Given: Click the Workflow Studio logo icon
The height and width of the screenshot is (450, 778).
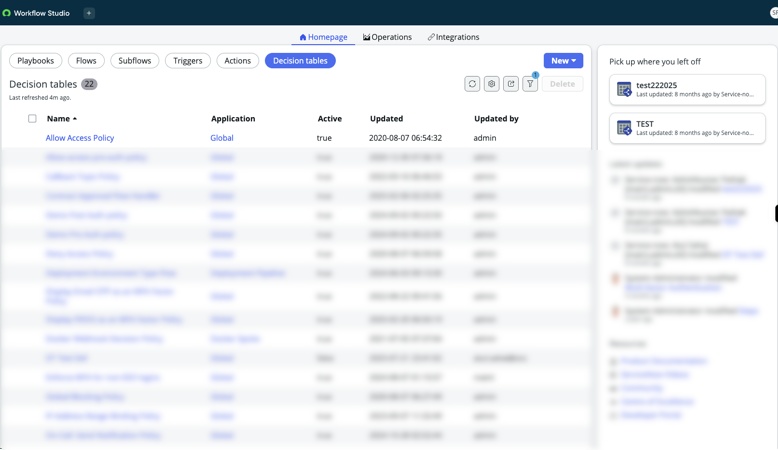Looking at the screenshot, I should tap(6, 13).
